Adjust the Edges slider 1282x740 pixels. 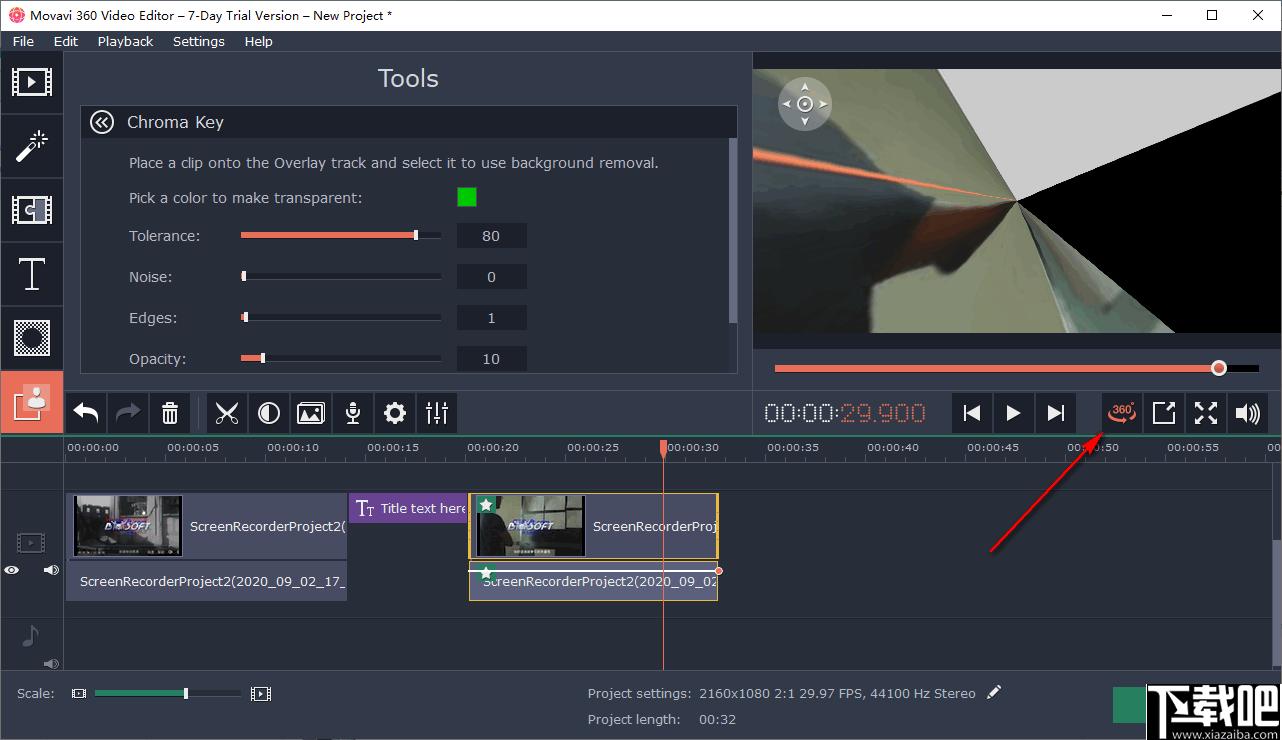pyautogui.click(x=341, y=318)
